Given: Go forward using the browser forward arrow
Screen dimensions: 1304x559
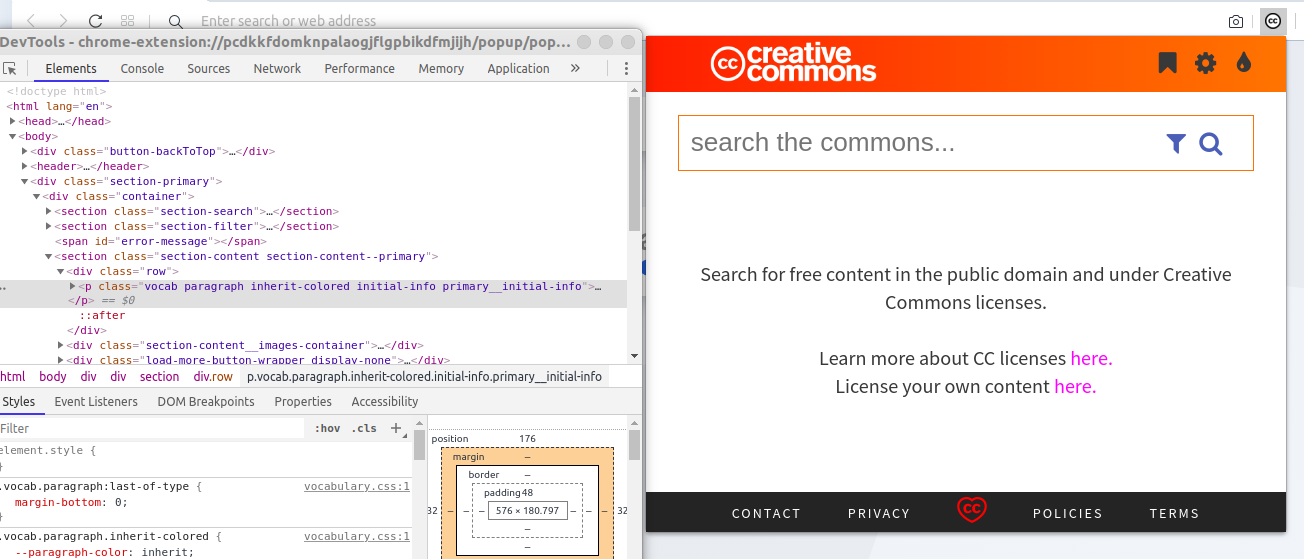Looking at the screenshot, I should [x=63, y=20].
